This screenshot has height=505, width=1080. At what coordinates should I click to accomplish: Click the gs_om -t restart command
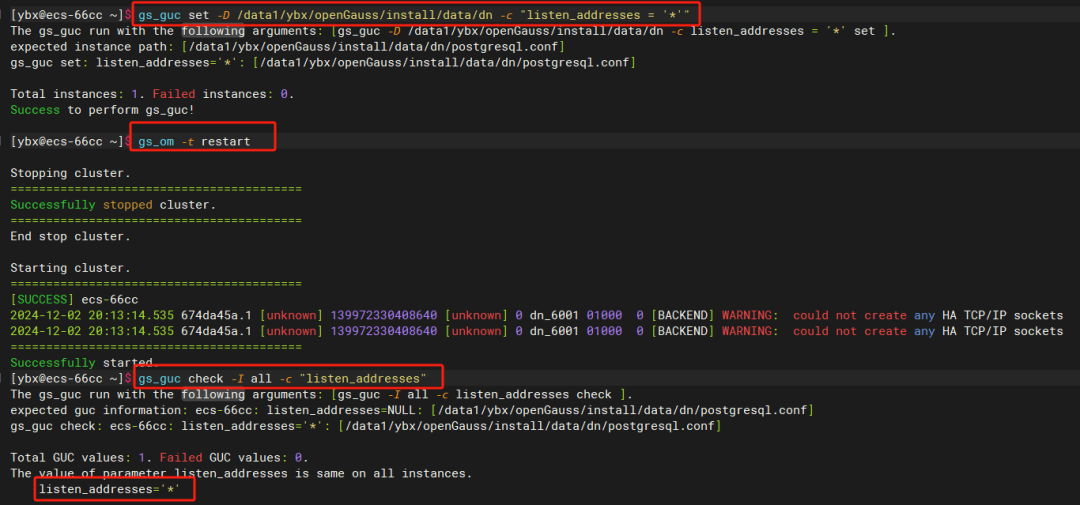pyautogui.click(x=194, y=141)
